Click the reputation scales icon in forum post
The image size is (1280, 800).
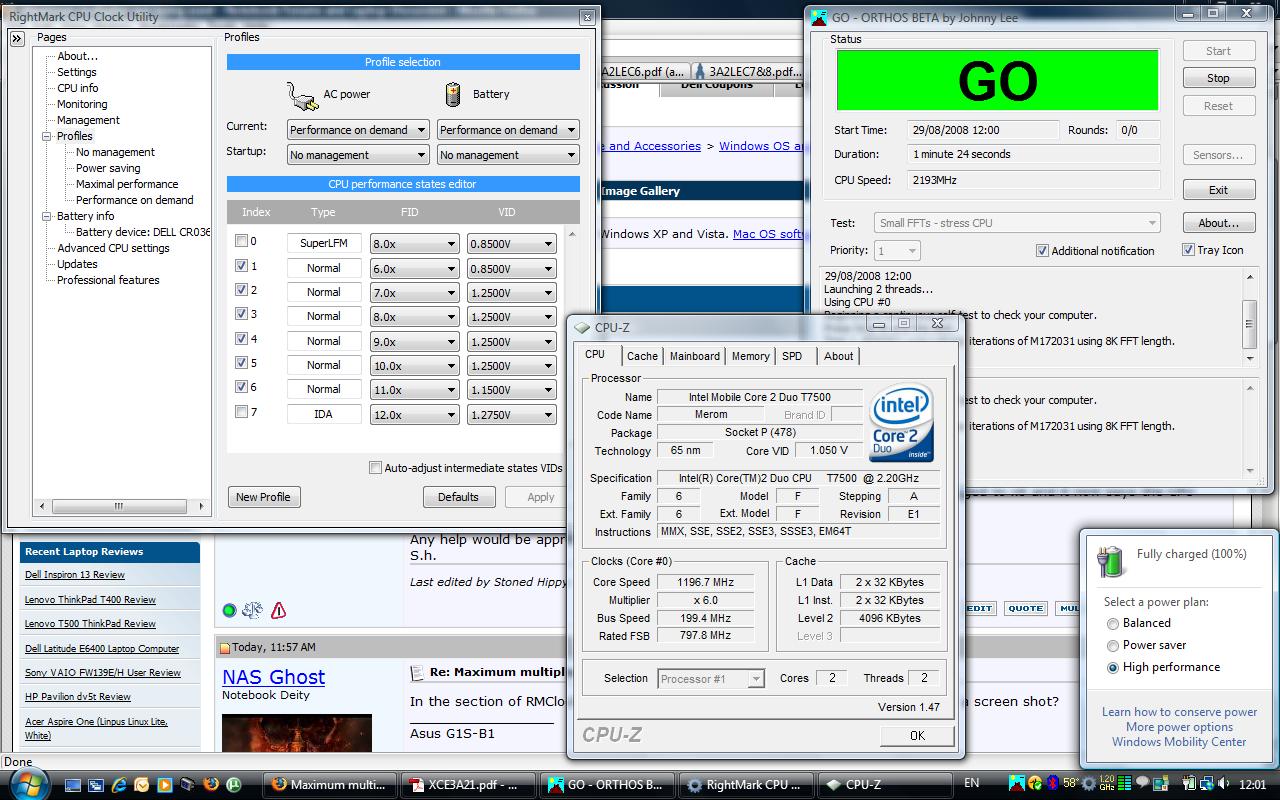coord(253,610)
